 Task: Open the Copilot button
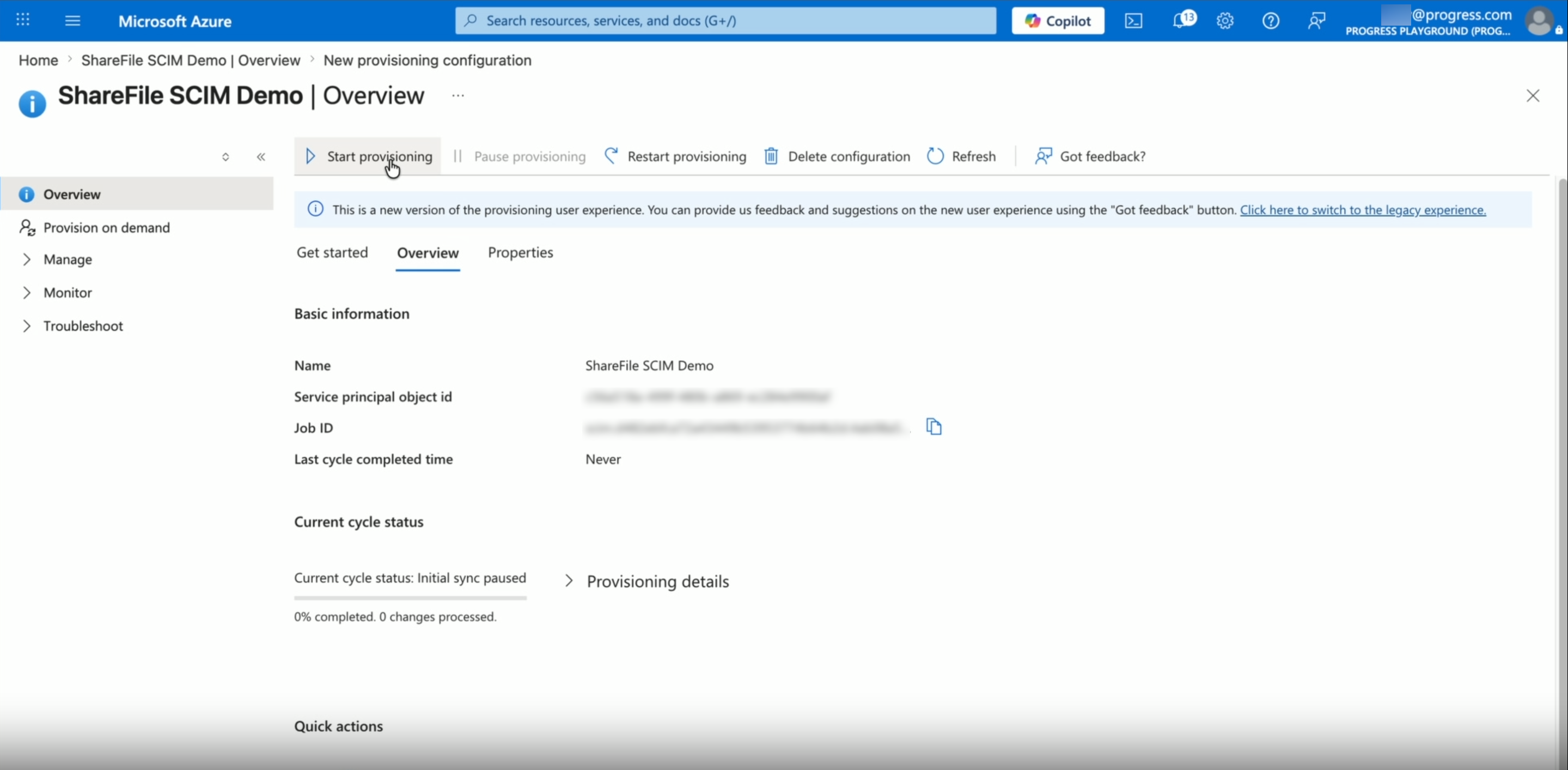1058,21
